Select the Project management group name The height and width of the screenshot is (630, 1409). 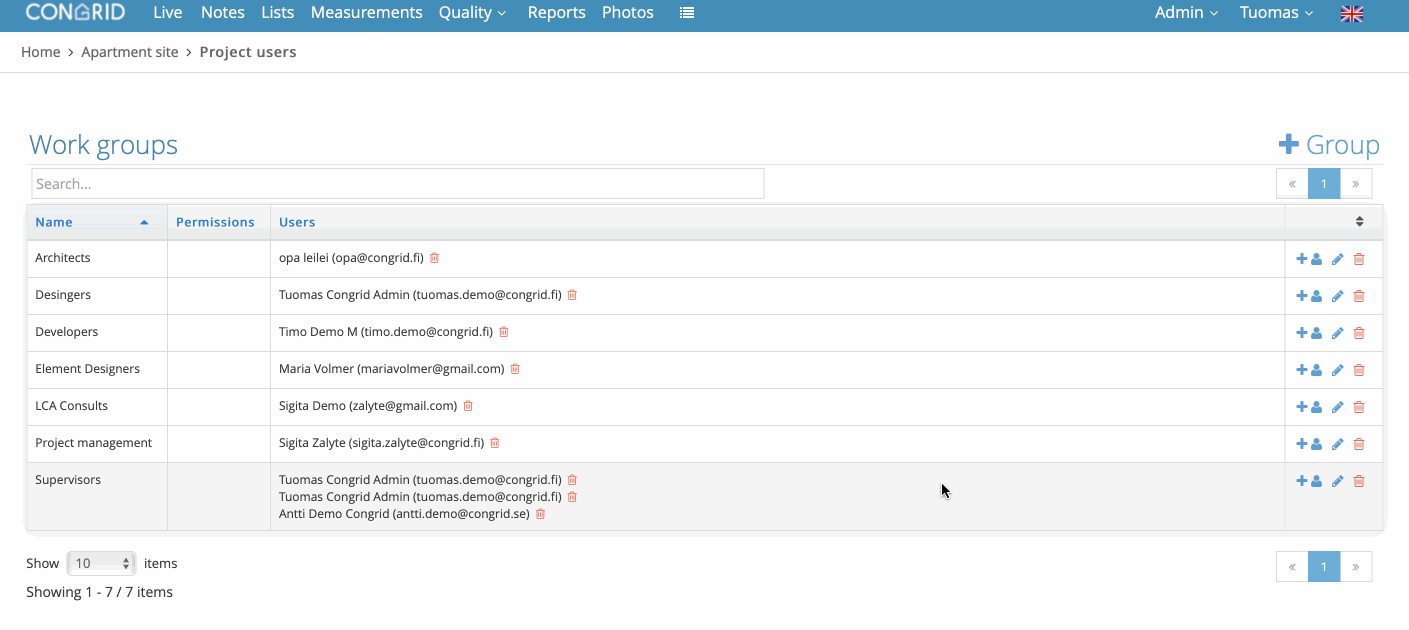94,443
